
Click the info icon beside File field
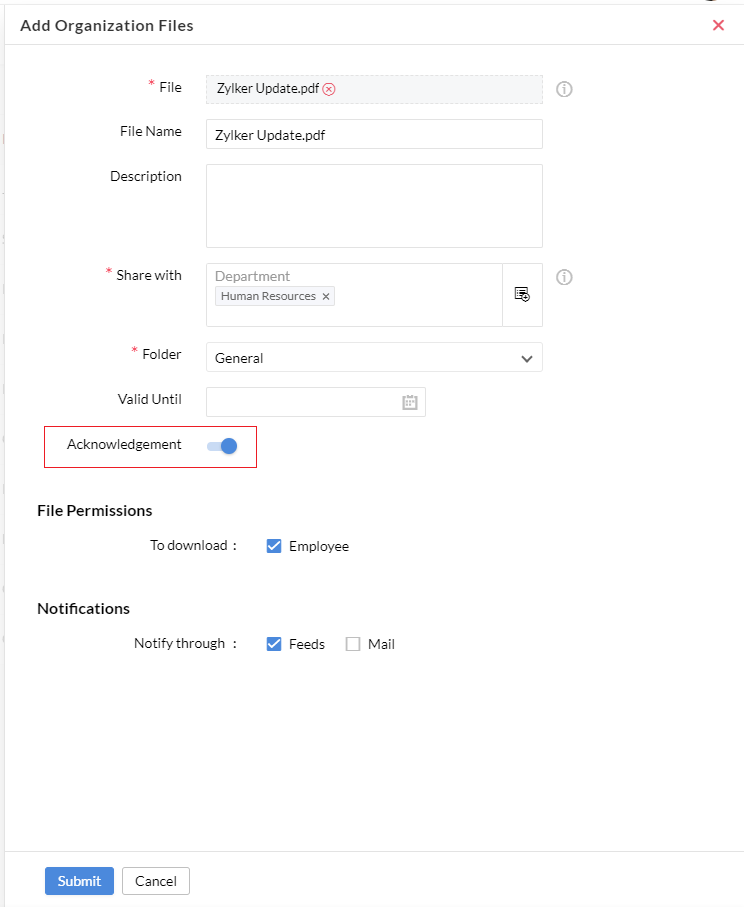[x=564, y=89]
